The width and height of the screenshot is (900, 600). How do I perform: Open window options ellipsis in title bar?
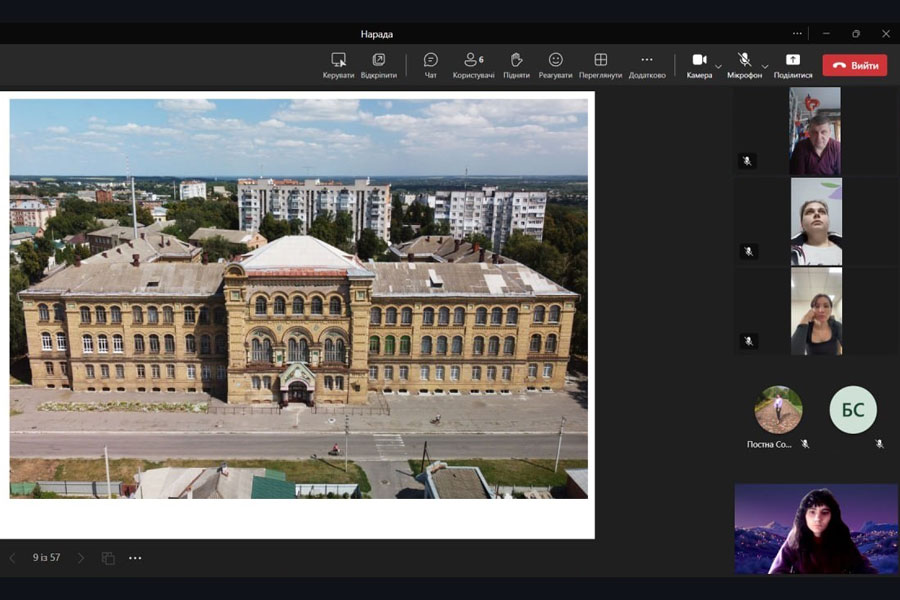797,33
